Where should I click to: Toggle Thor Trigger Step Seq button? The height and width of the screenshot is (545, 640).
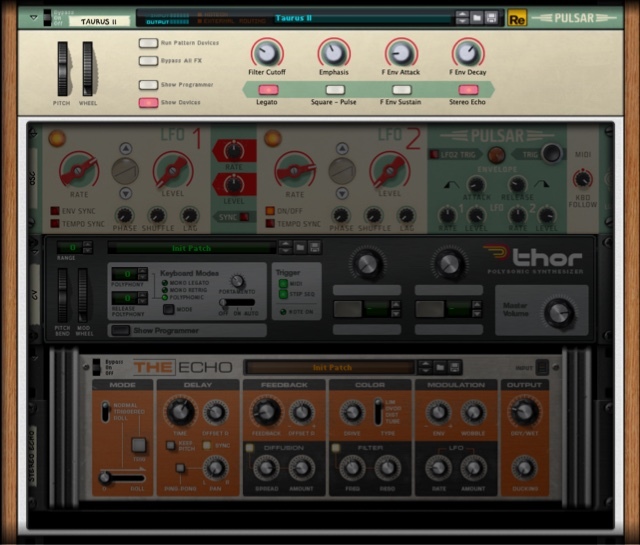(283, 294)
